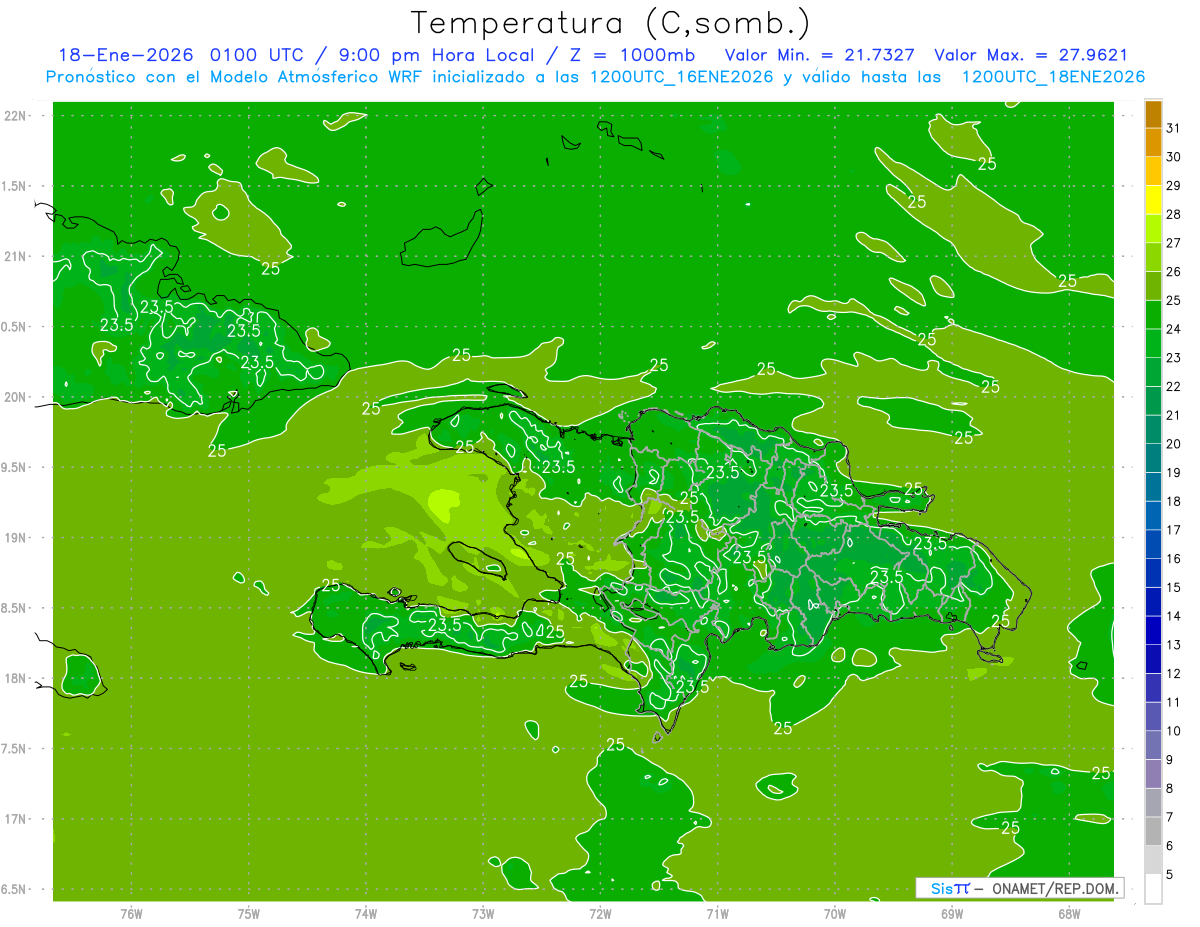
Task: Click the purple swatch between colorbar 9 and 10
Action: pos(1153,746)
